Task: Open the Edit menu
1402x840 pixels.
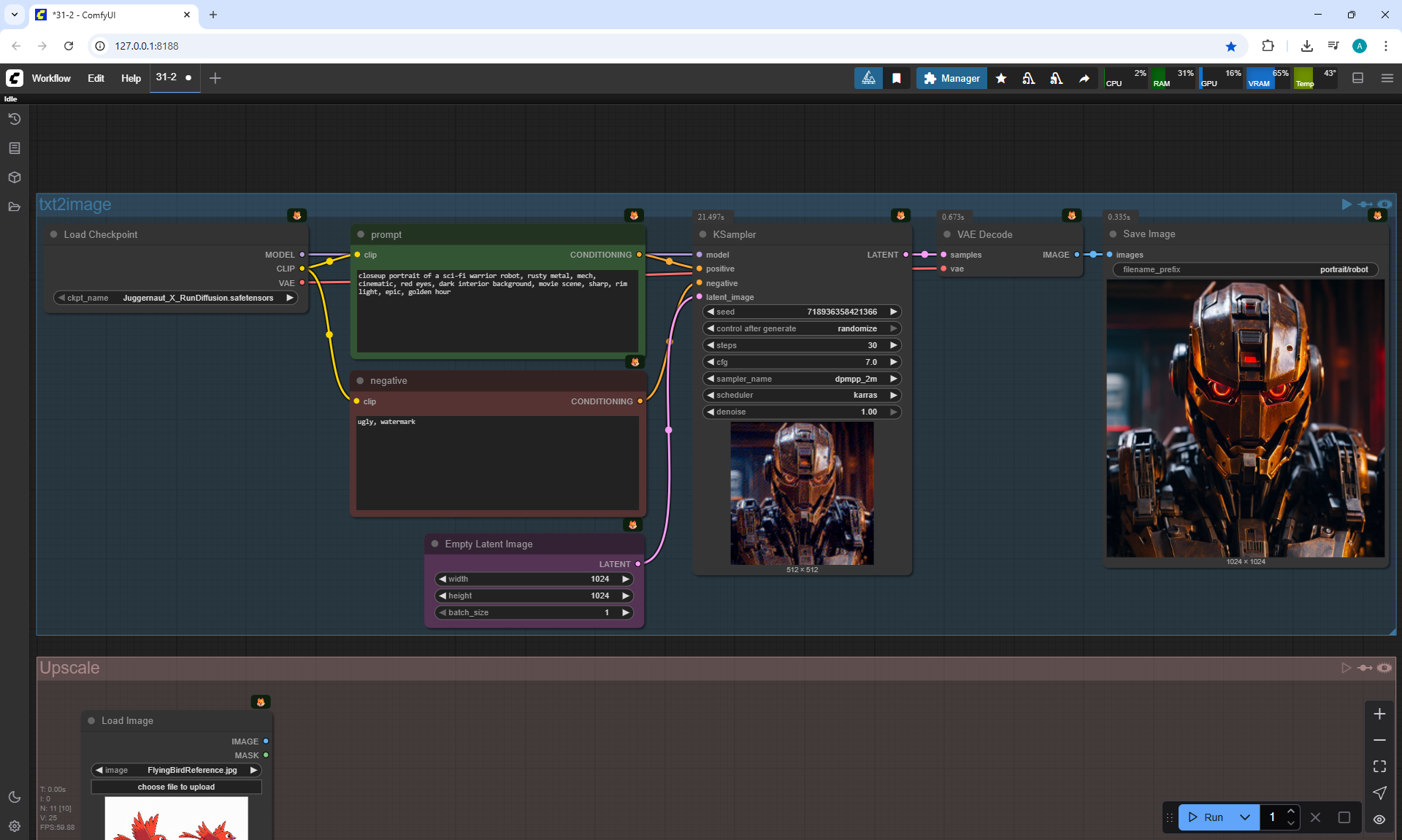Action: [x=96, y=78]
